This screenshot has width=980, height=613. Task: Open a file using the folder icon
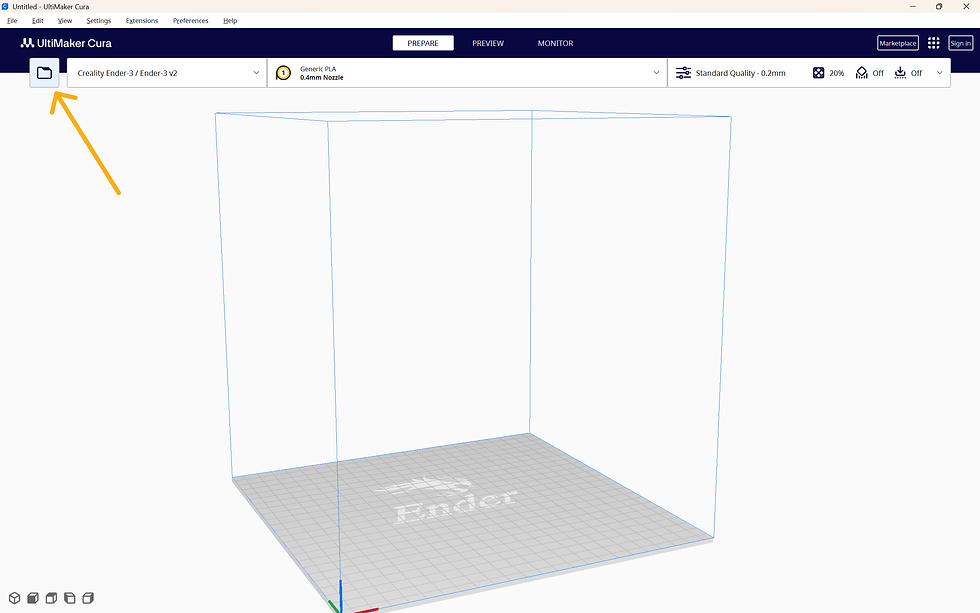click(x=44, y=72)
